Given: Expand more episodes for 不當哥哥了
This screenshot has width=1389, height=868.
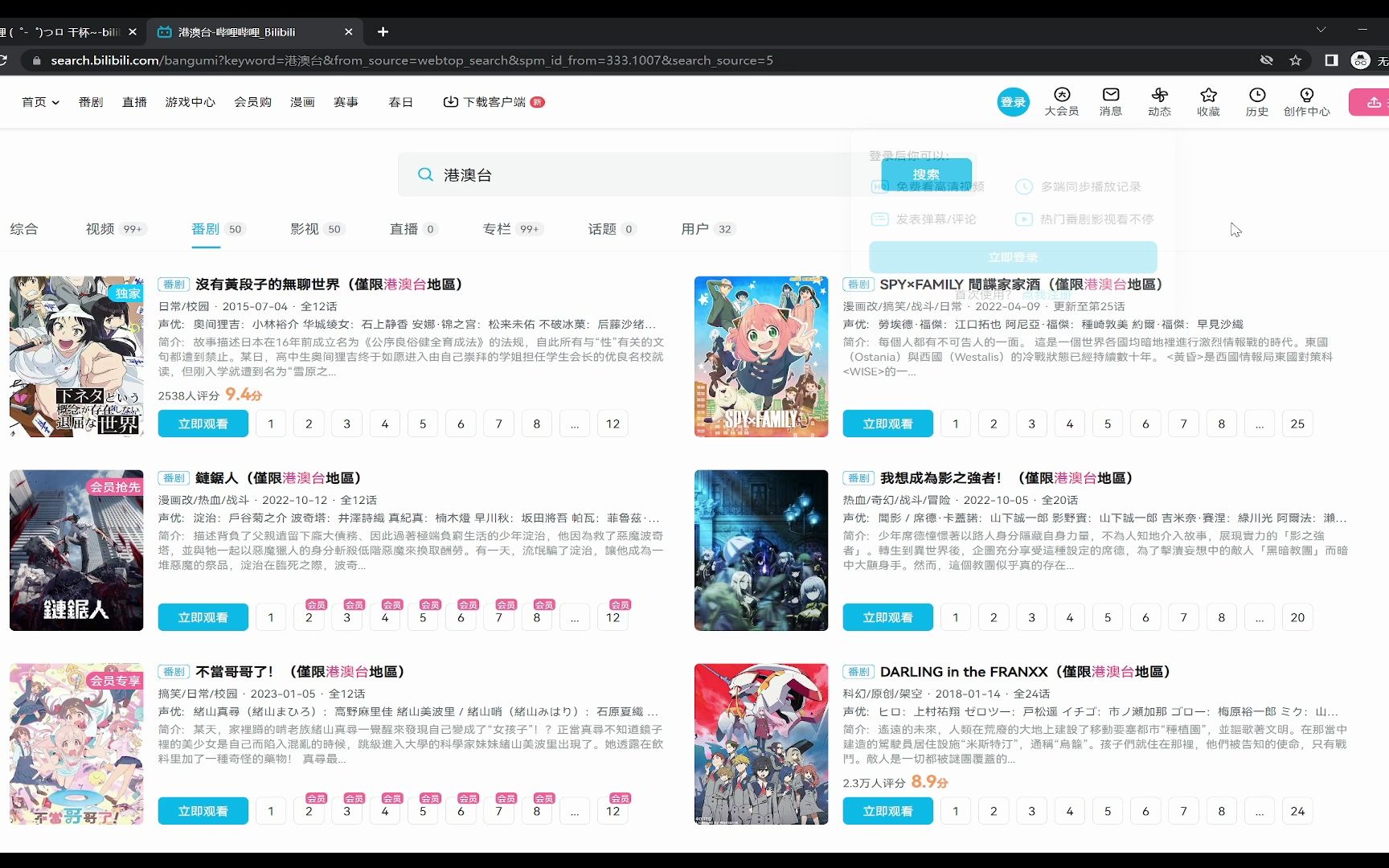Looking at the screenshot, I should point(575,811).
